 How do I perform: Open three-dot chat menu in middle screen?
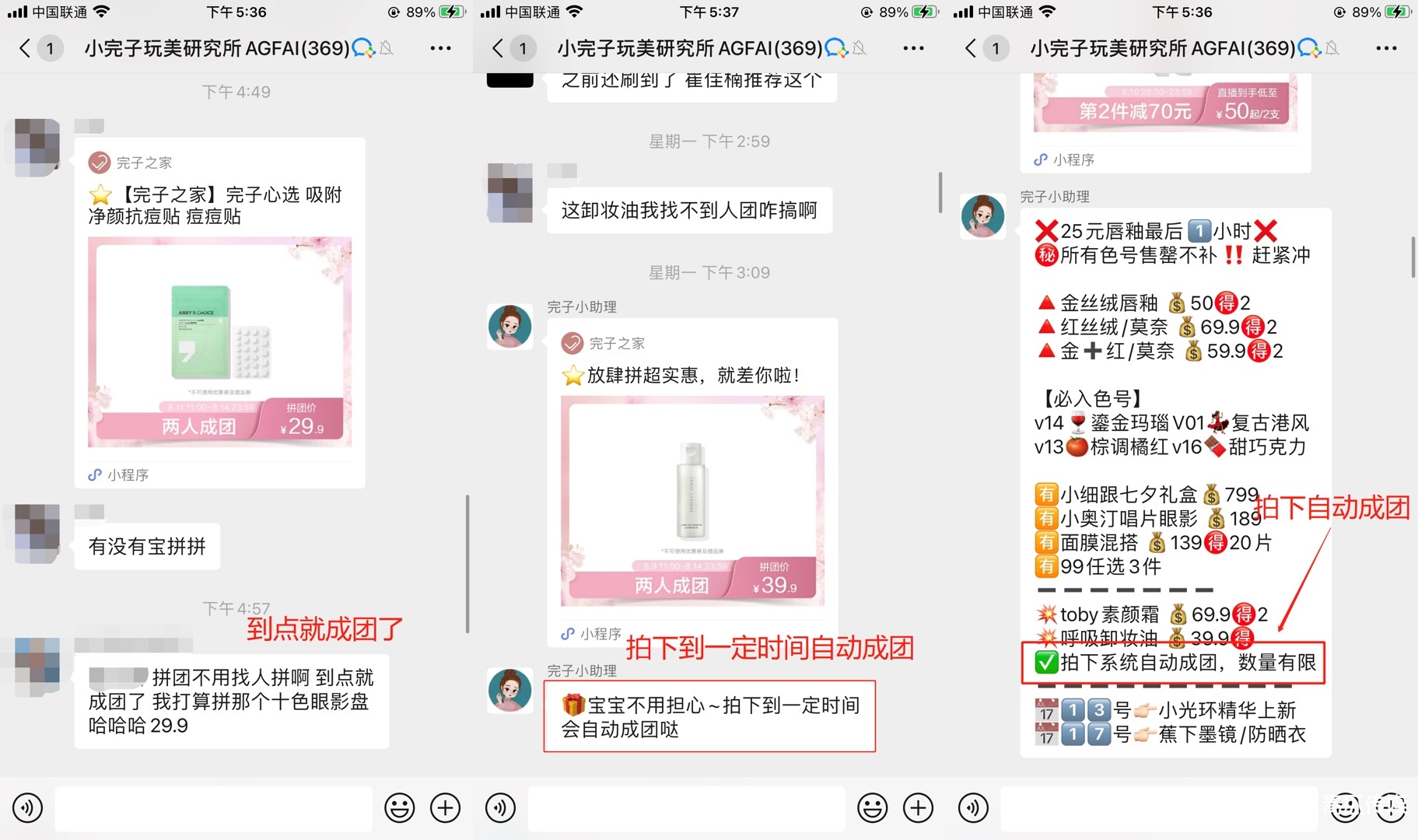pyautogui.click(x=913, y=48)
